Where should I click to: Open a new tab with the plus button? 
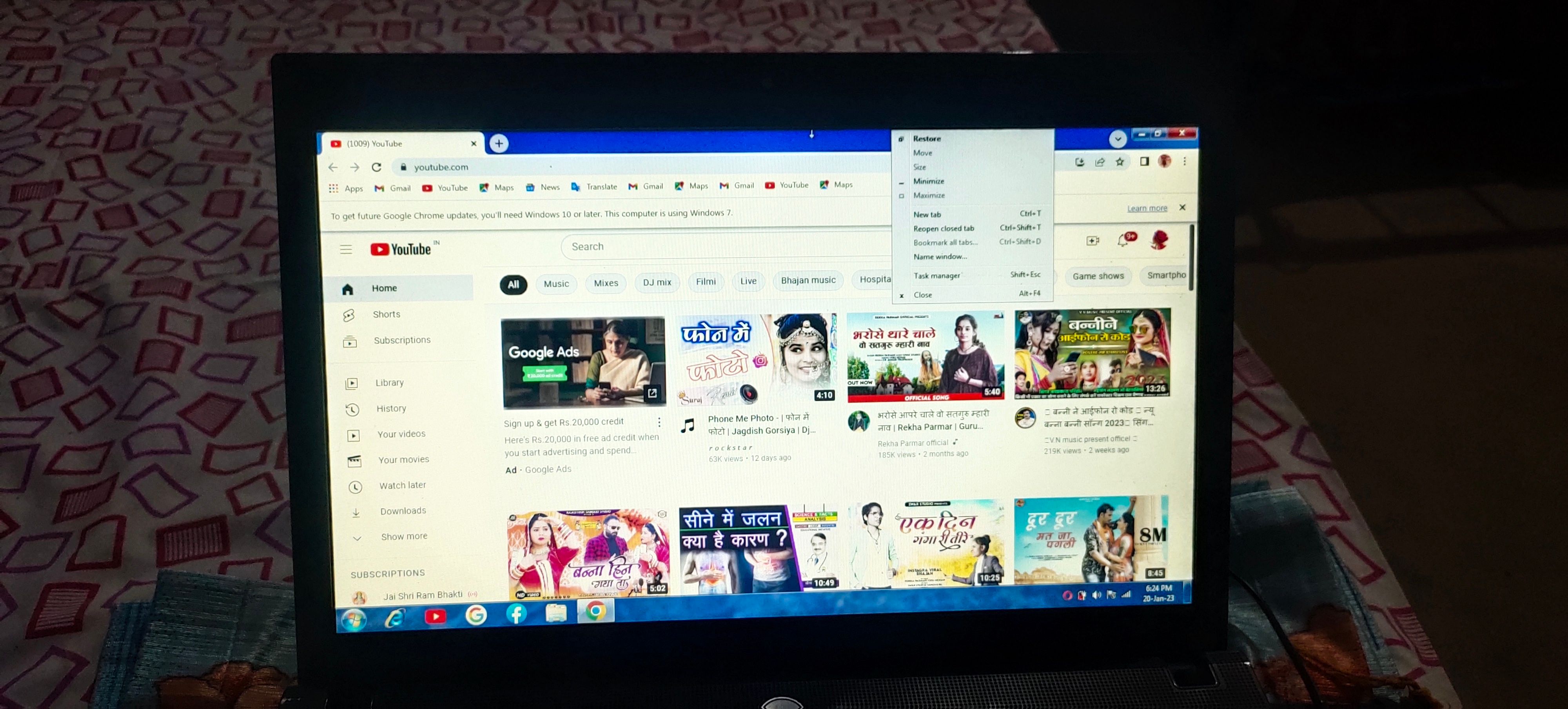(499, 144)
